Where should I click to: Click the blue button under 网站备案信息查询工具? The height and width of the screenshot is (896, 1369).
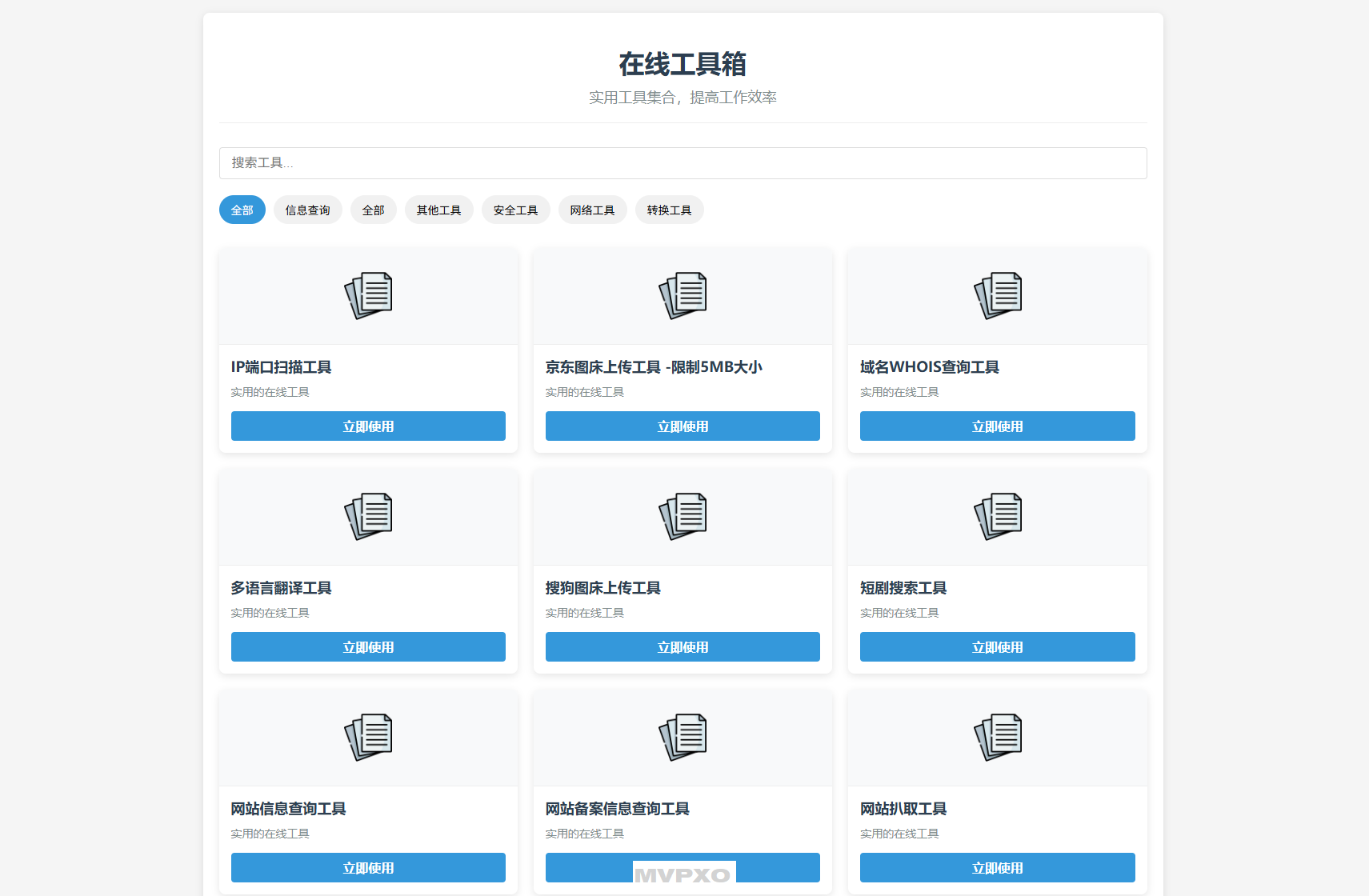click(x=682, y=868)
